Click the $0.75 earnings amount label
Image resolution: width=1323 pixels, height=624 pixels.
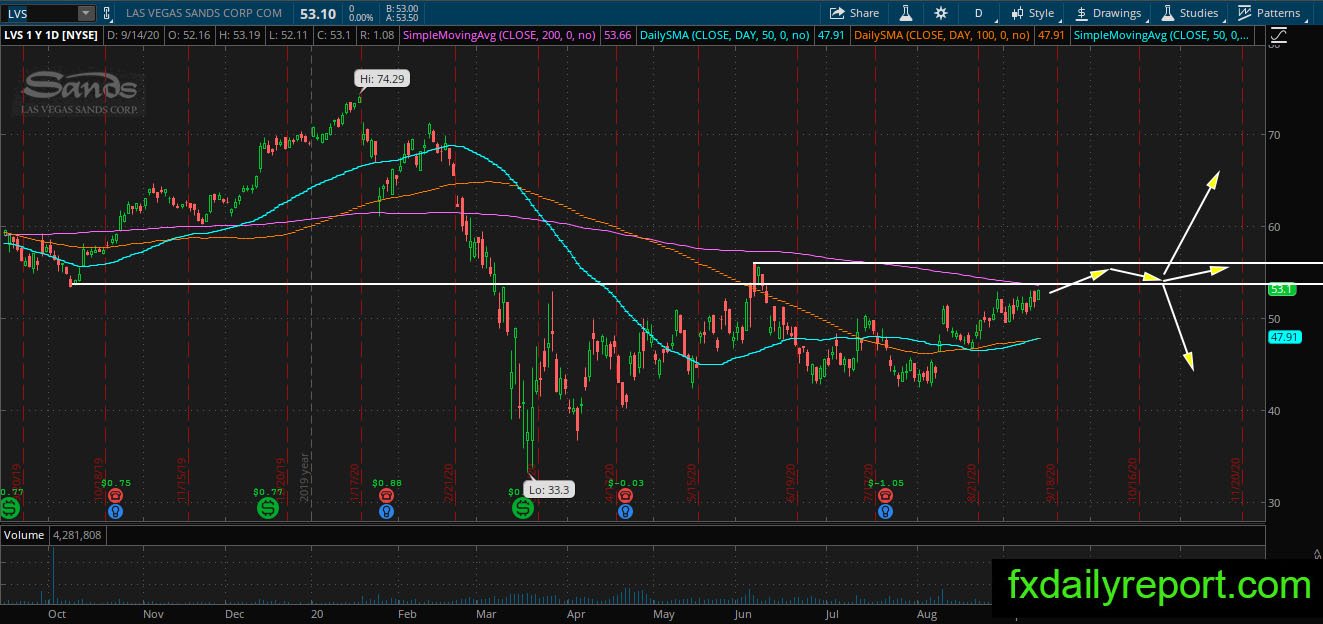(115, 482)
